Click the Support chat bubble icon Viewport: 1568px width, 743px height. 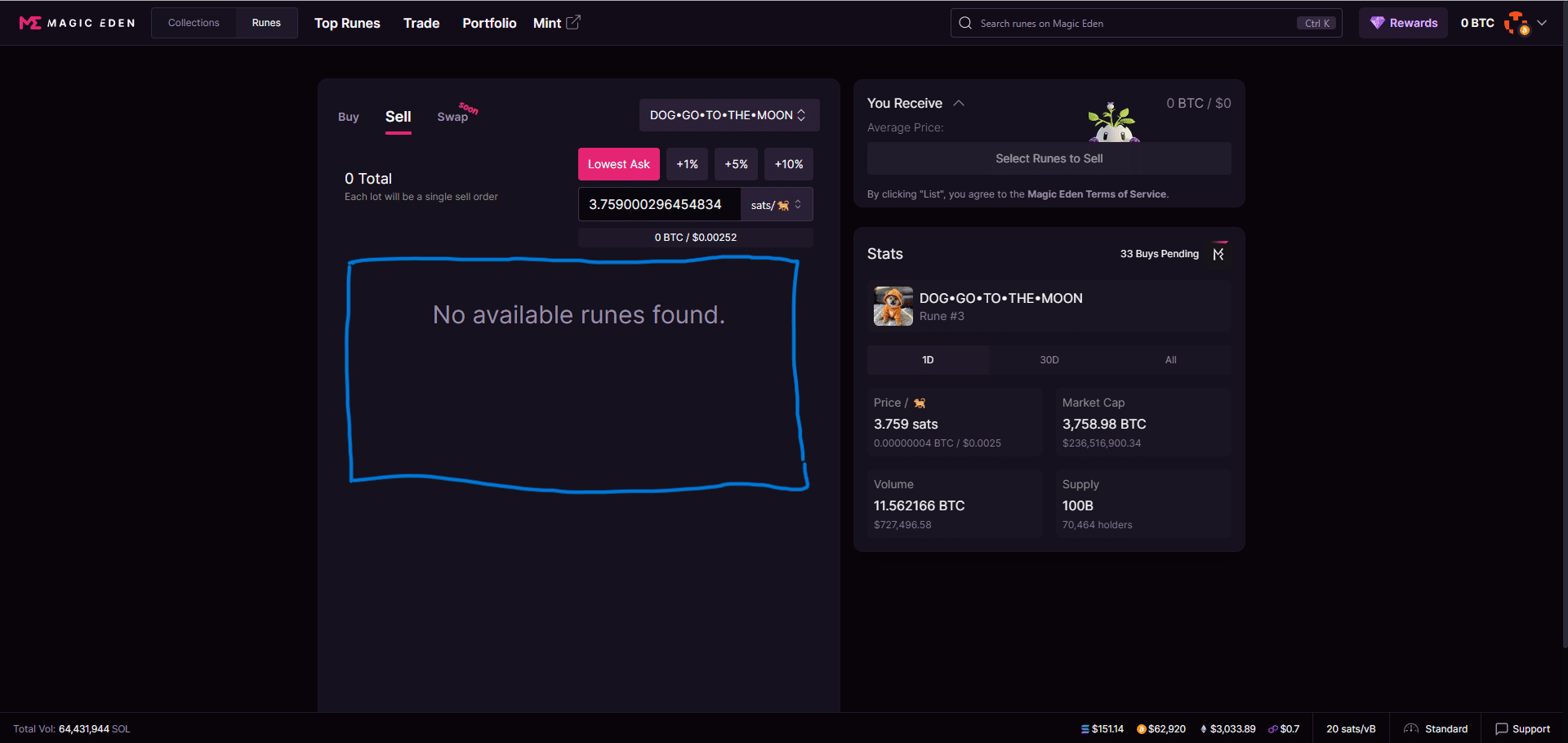coord(1501,729)
